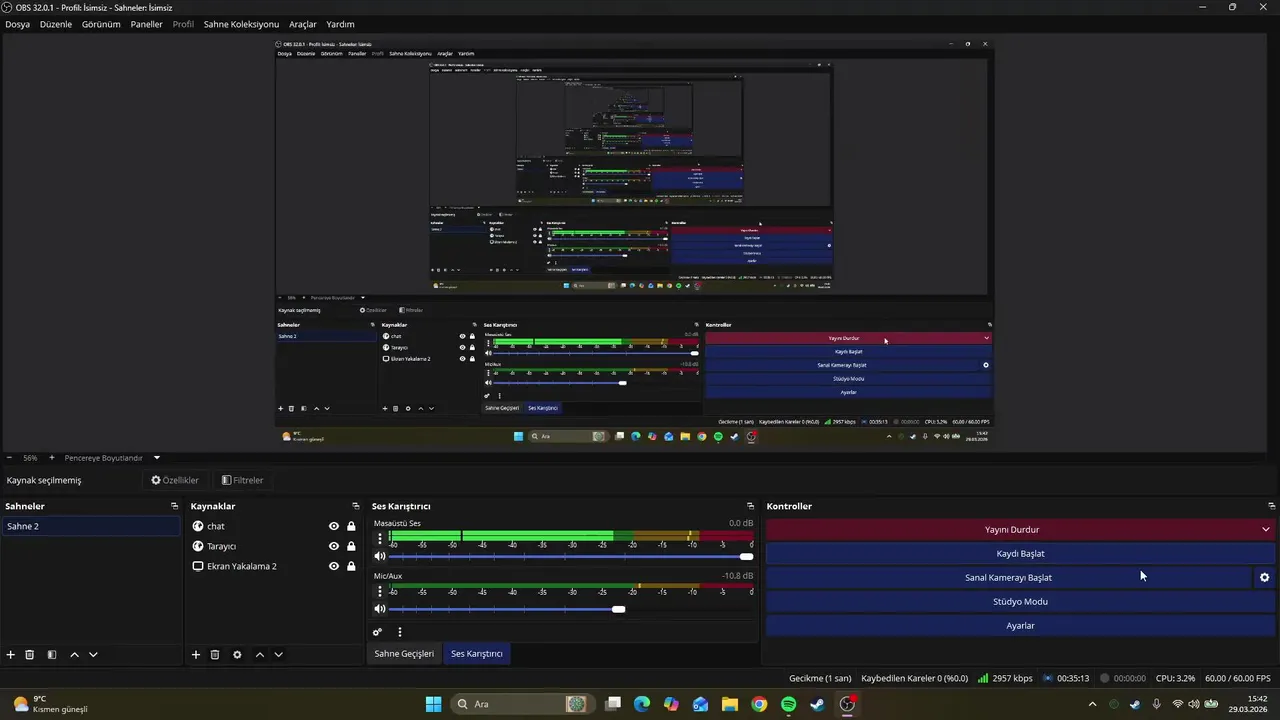Open the Yardım menu

[340, 24]
